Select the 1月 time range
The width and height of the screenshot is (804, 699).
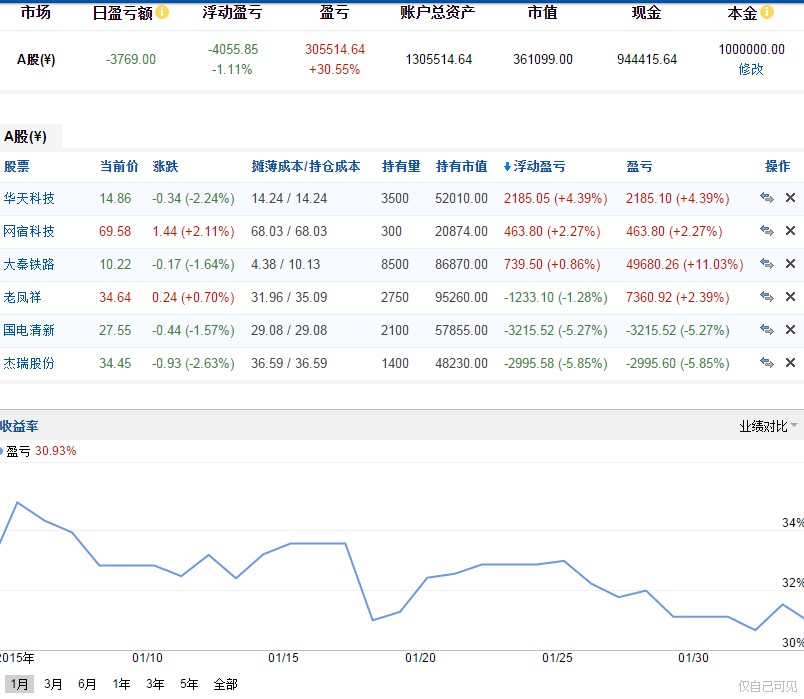19,684
